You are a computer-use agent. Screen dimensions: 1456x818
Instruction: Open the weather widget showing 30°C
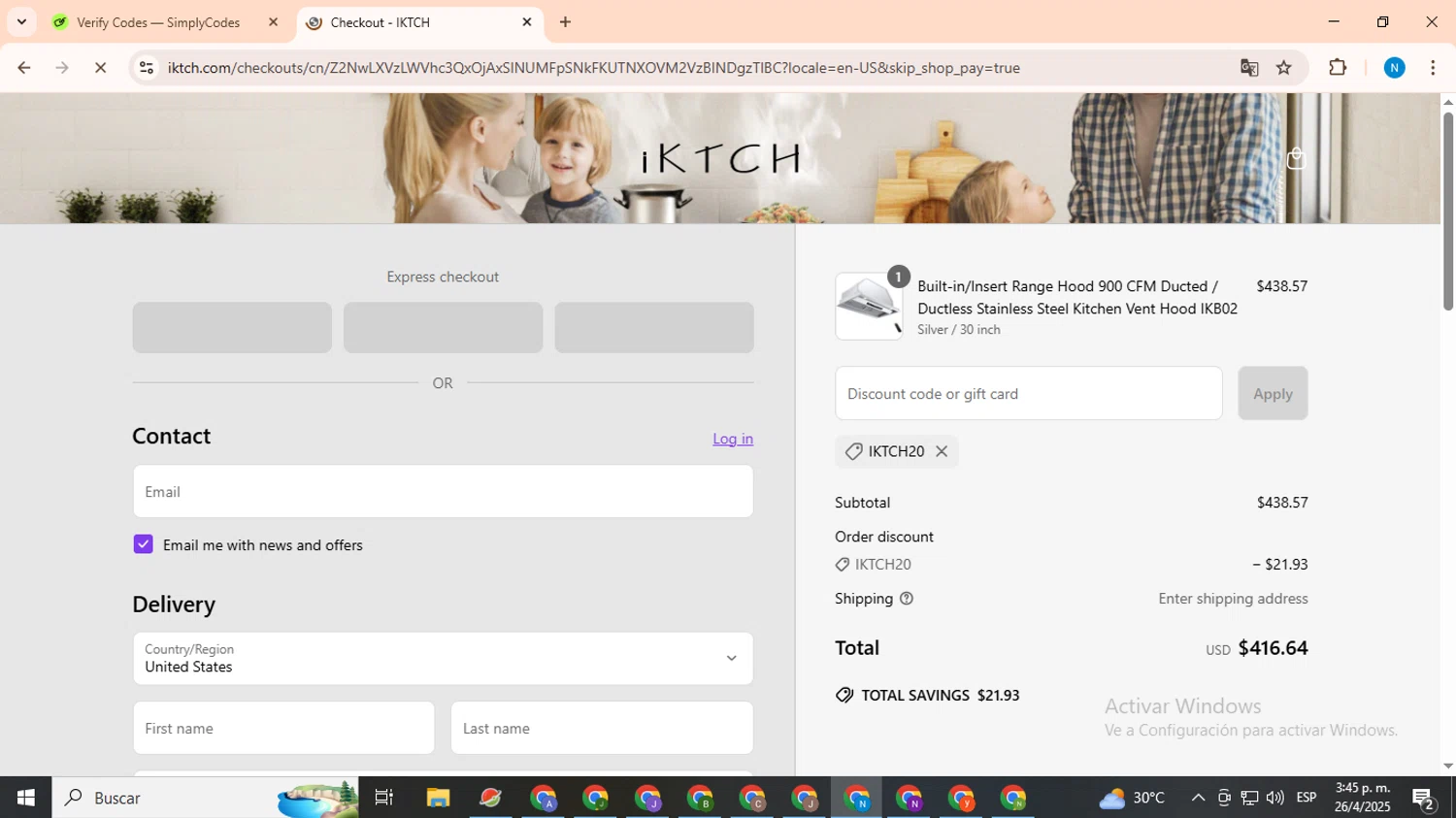click(1132, 798)
